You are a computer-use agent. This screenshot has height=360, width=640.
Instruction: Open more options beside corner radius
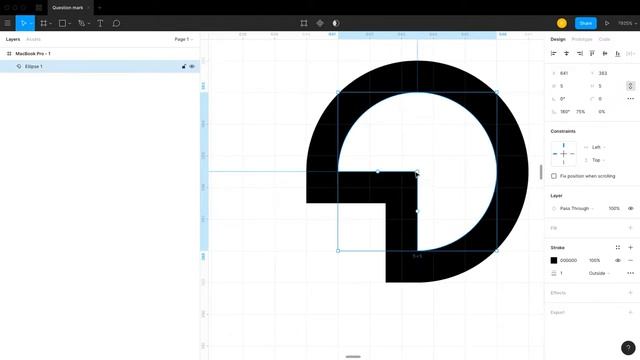(x=630, y=99)
